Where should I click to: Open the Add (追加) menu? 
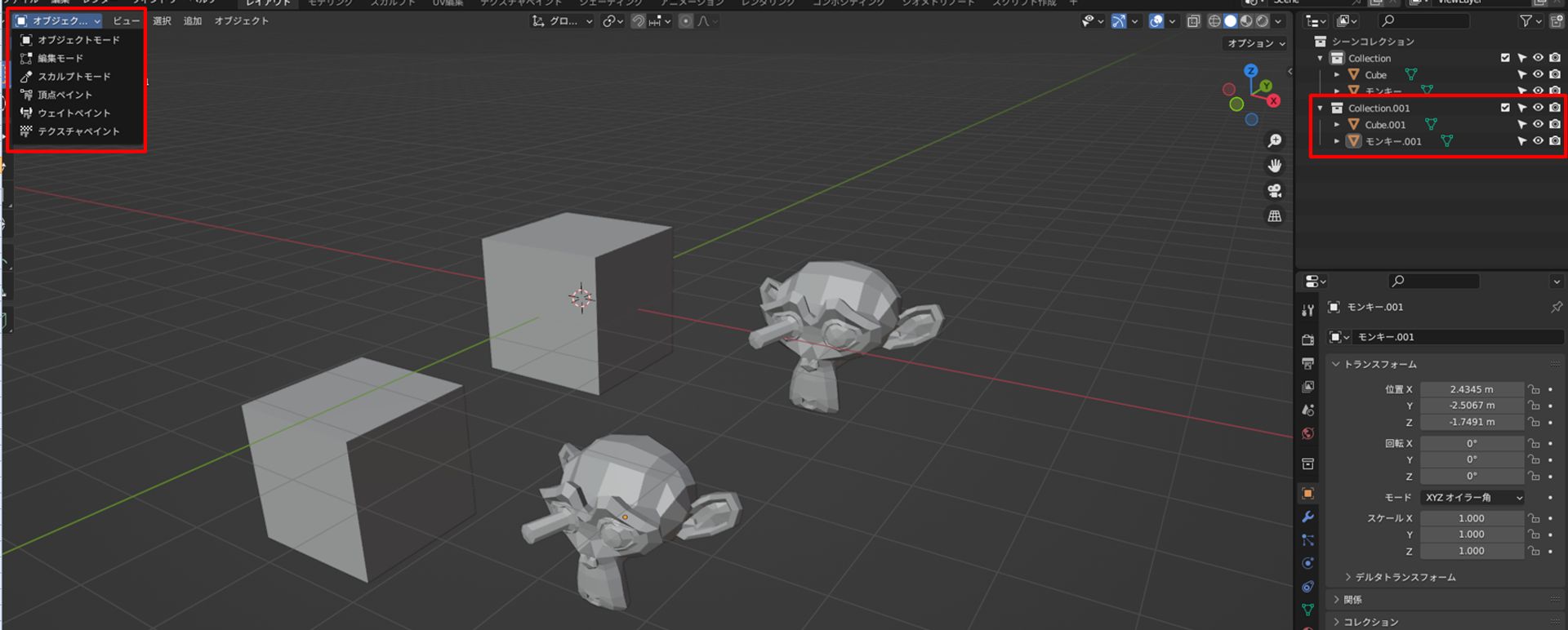pyautogui.click(x=193, y=21)
